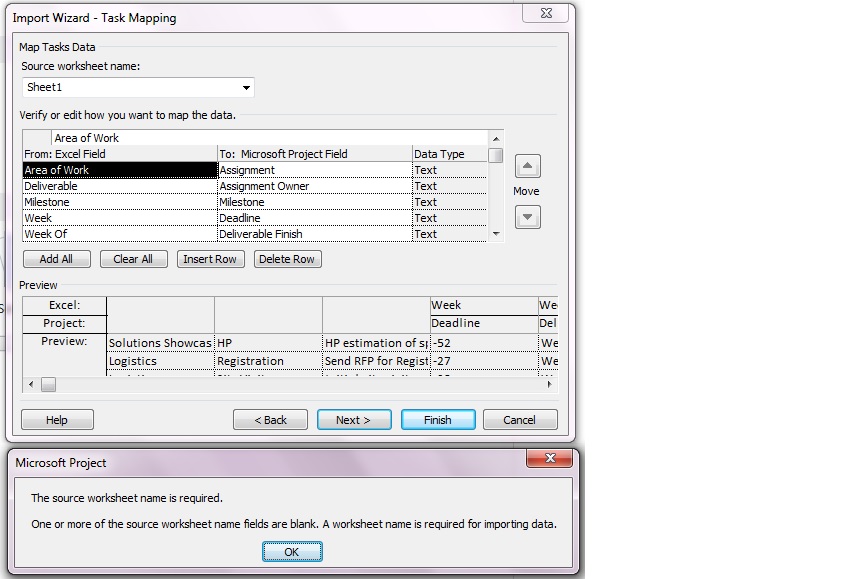Click the Add All button

[57, 259]
